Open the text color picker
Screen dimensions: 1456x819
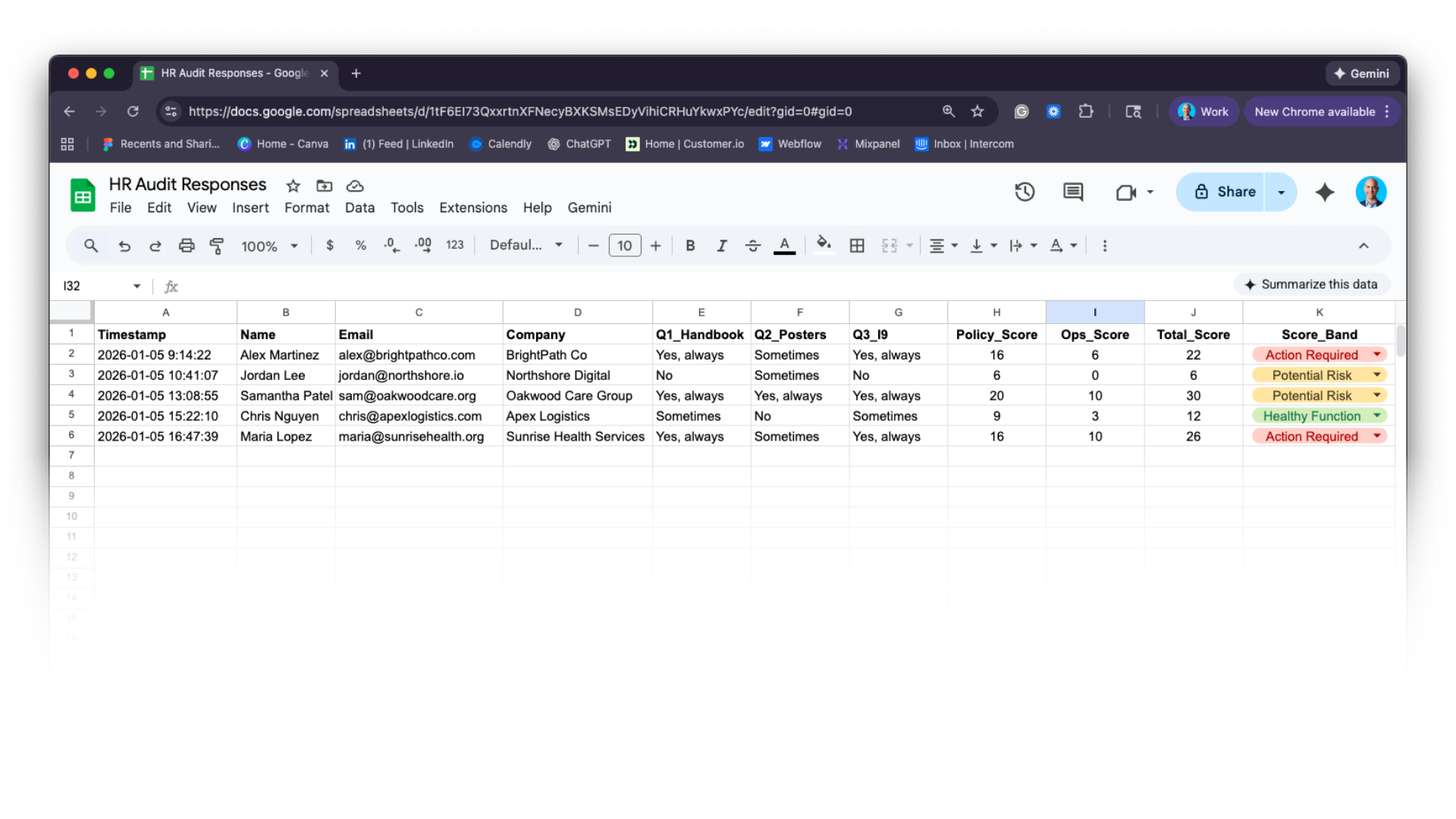pyautogui.click(x=784, y=246)
